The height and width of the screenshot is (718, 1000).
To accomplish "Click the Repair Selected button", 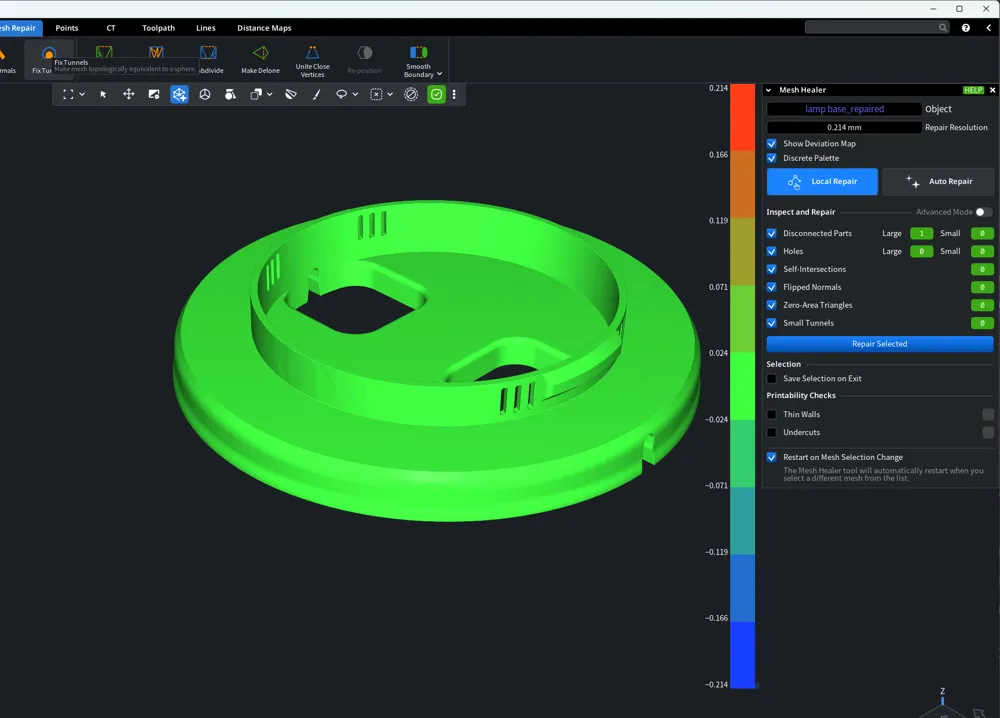I will point(879,344).
